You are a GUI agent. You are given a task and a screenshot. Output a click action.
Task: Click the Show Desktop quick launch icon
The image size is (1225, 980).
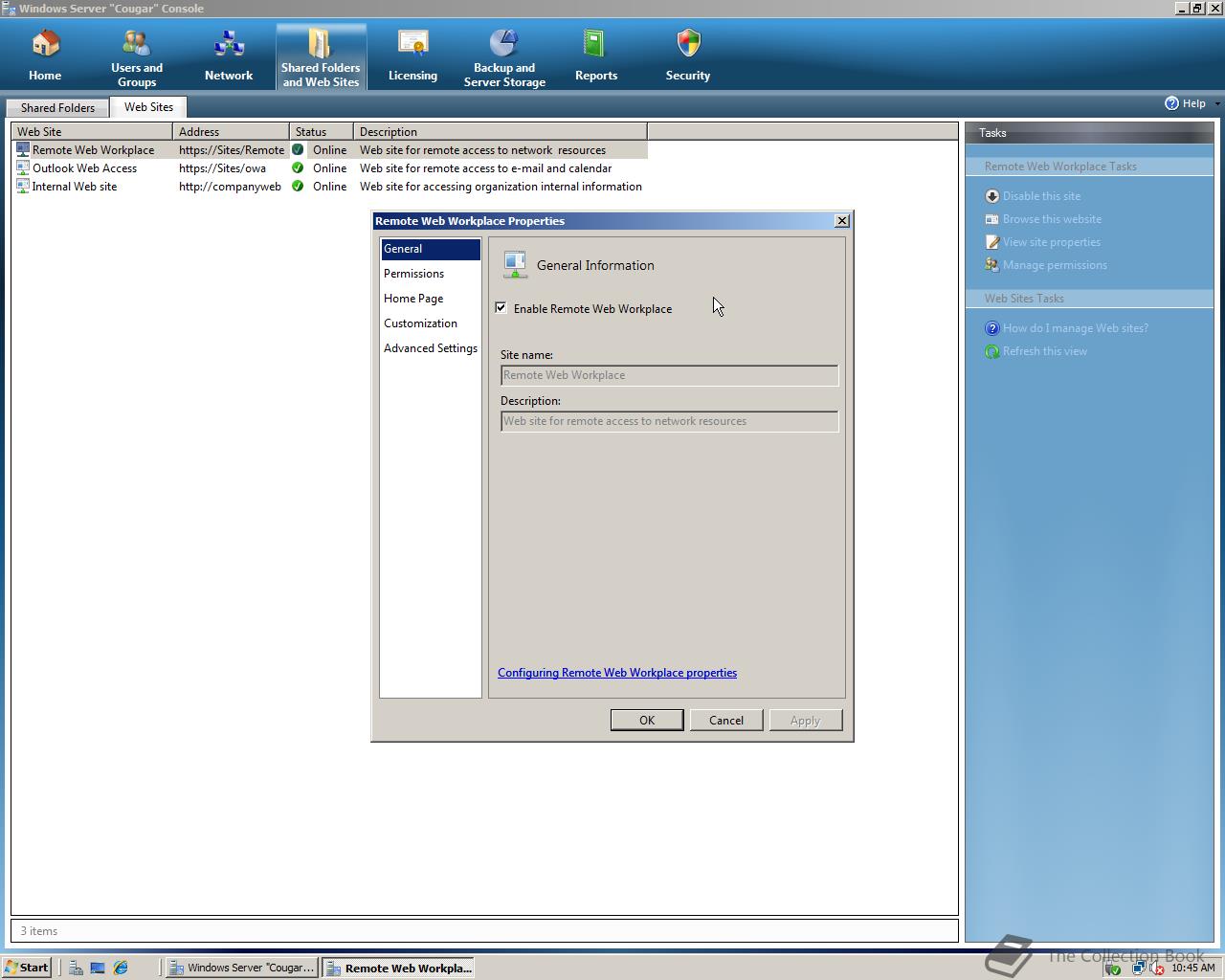point(98,968)
